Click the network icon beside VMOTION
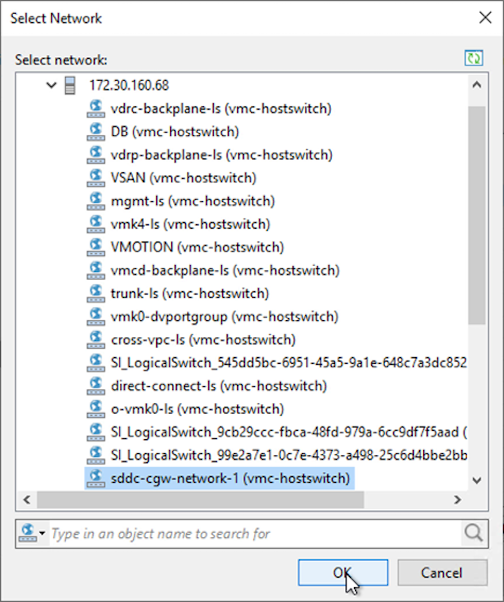The height and width of the screenshot is (602, 504). pos(96,247)
